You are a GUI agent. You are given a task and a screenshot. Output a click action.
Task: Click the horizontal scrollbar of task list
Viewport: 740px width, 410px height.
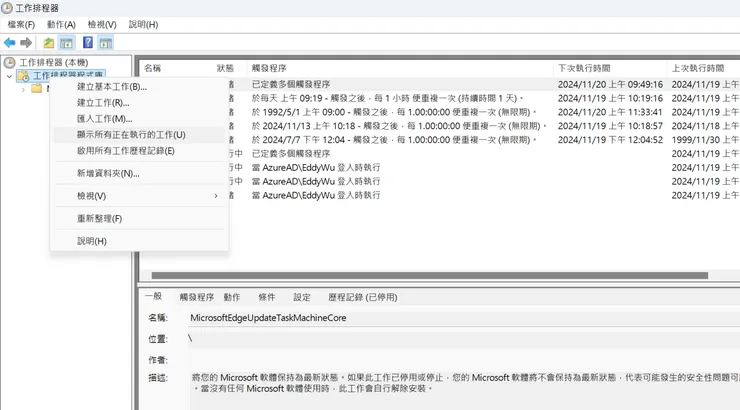coord(429,276)
